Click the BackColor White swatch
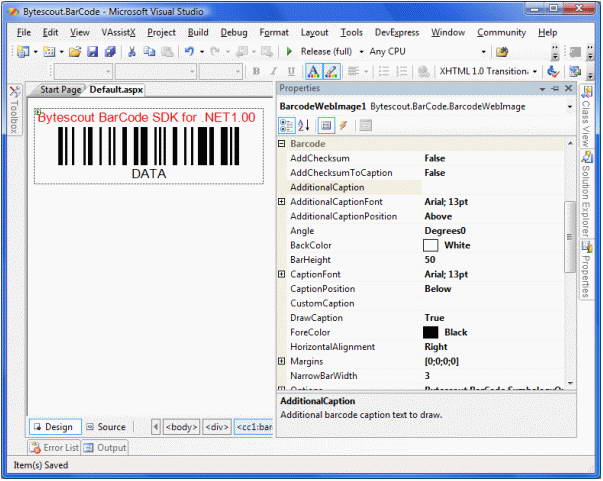Screen dimensions: 603x481 coord(430,245)
